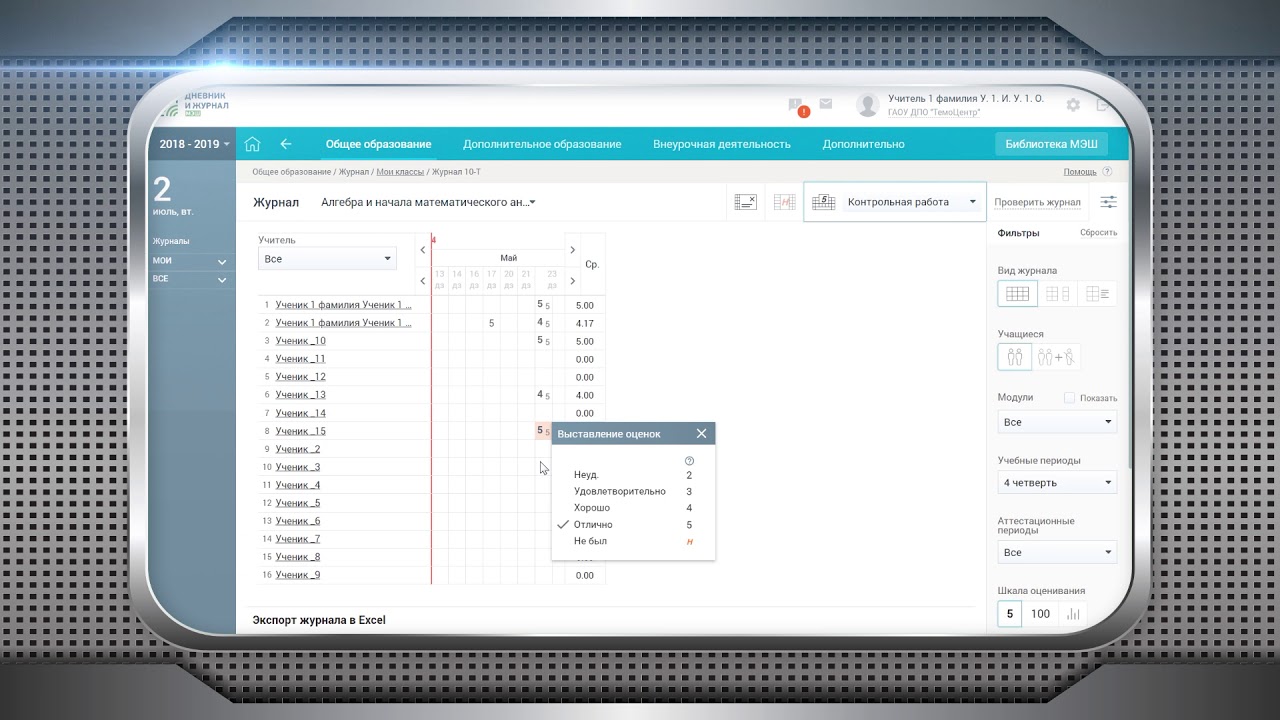Open student Ученик _2 profile link
Screen dimensions: 1280x720
click(298, 449)
